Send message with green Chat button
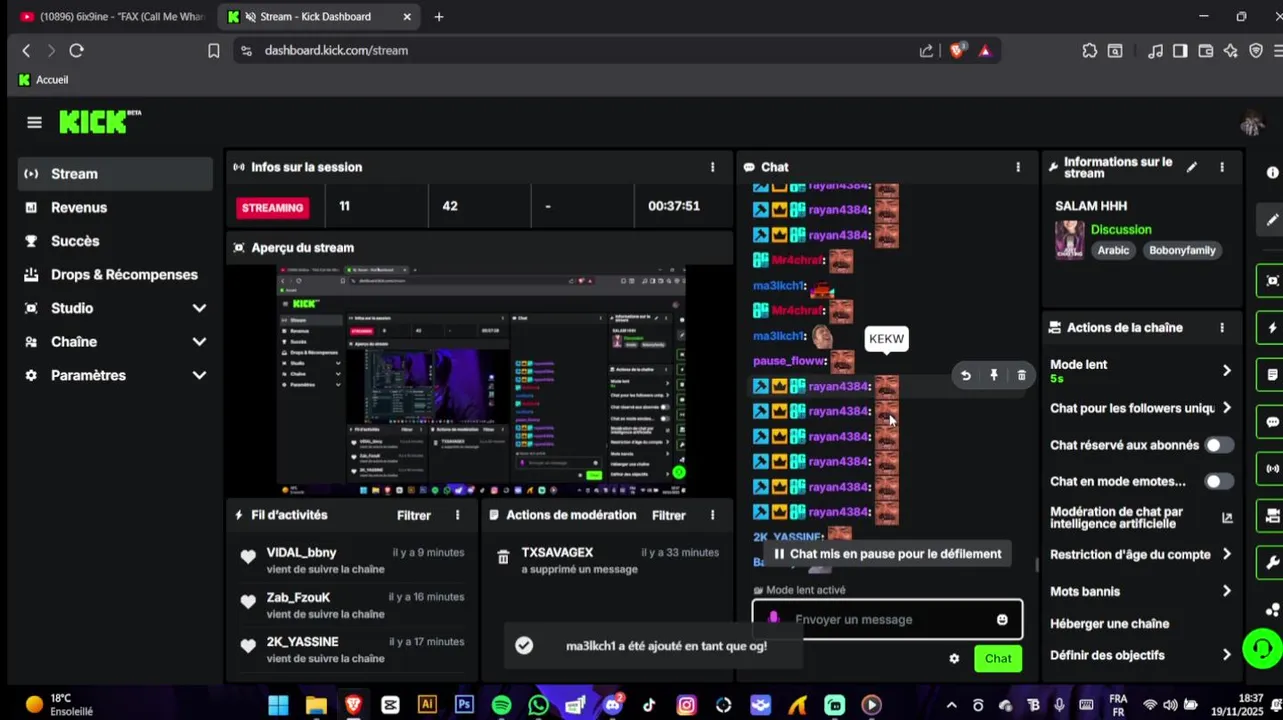The image size is (1283, 720). 998,658
